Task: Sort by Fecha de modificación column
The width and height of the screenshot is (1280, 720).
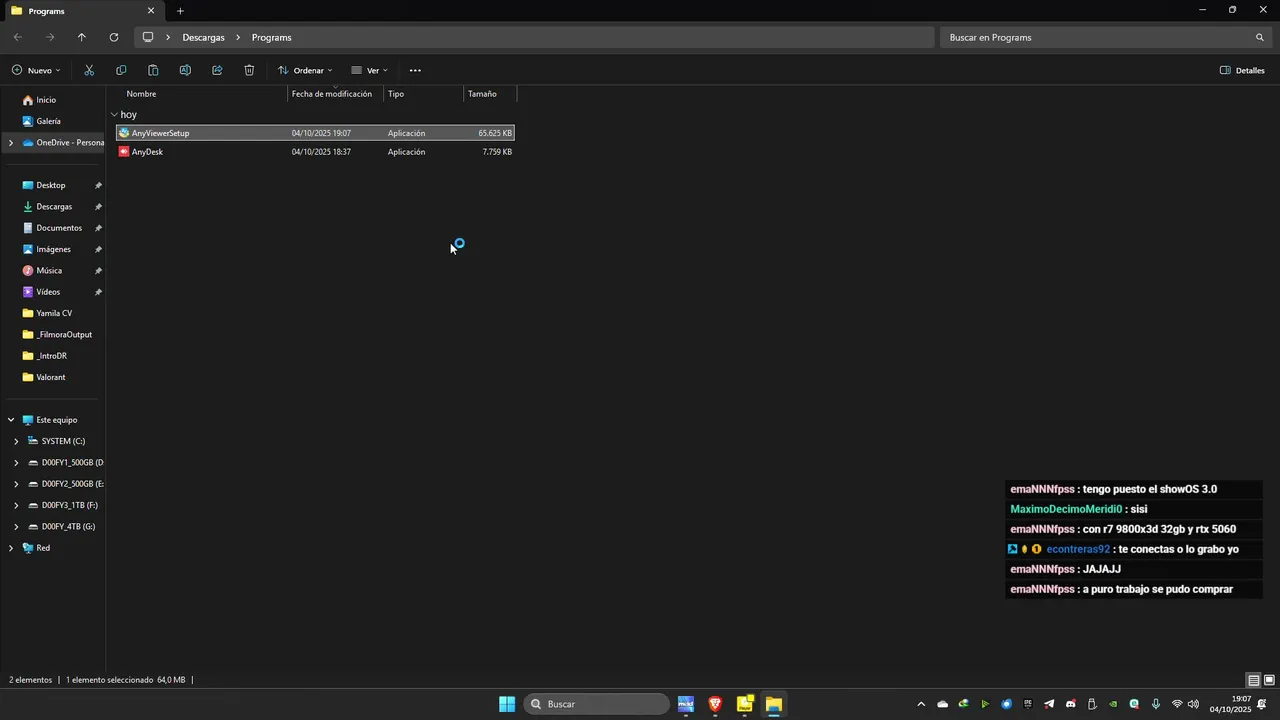Action: [x=332, y=94]
